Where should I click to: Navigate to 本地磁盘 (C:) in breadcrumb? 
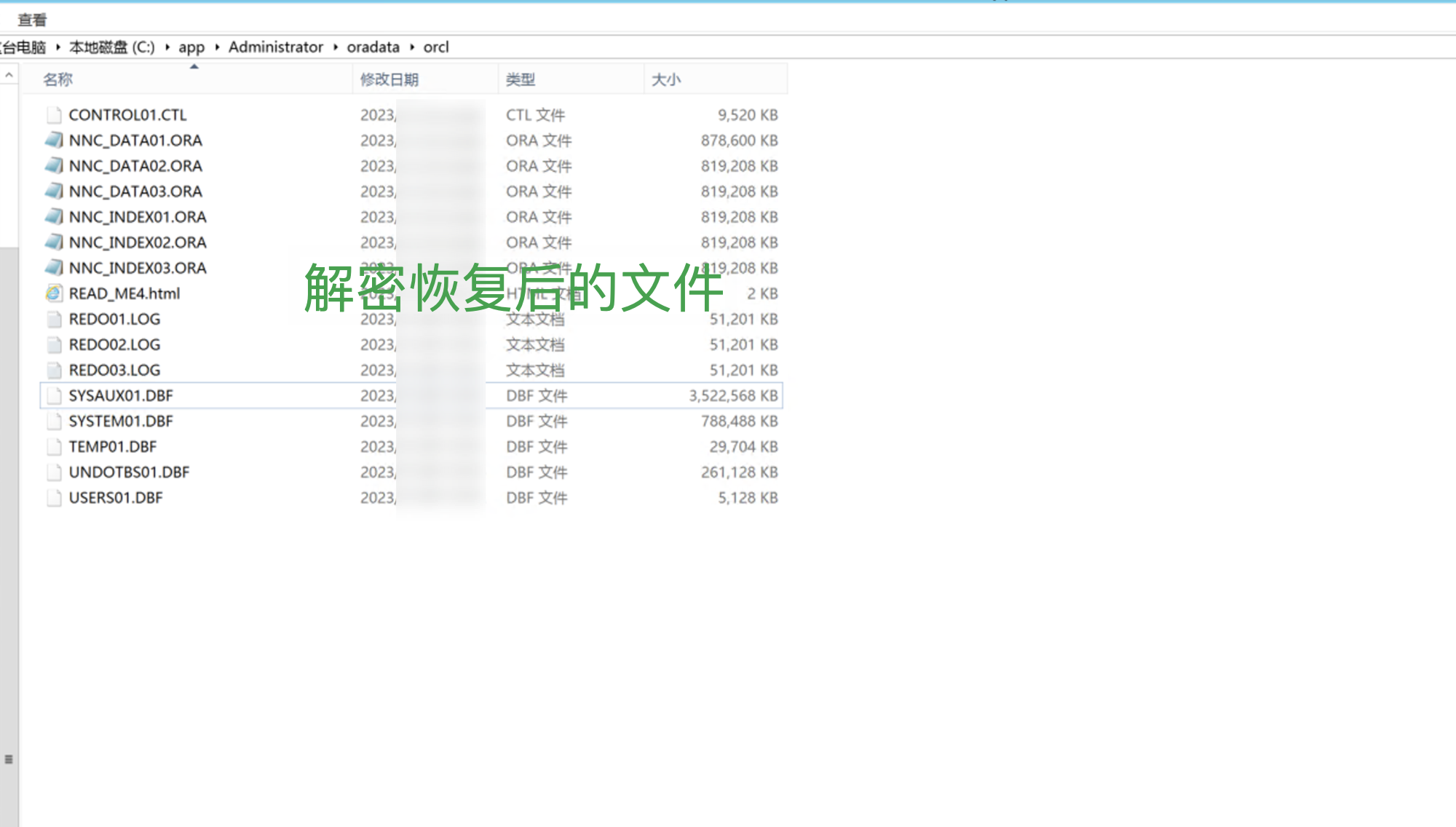(111, 47)
